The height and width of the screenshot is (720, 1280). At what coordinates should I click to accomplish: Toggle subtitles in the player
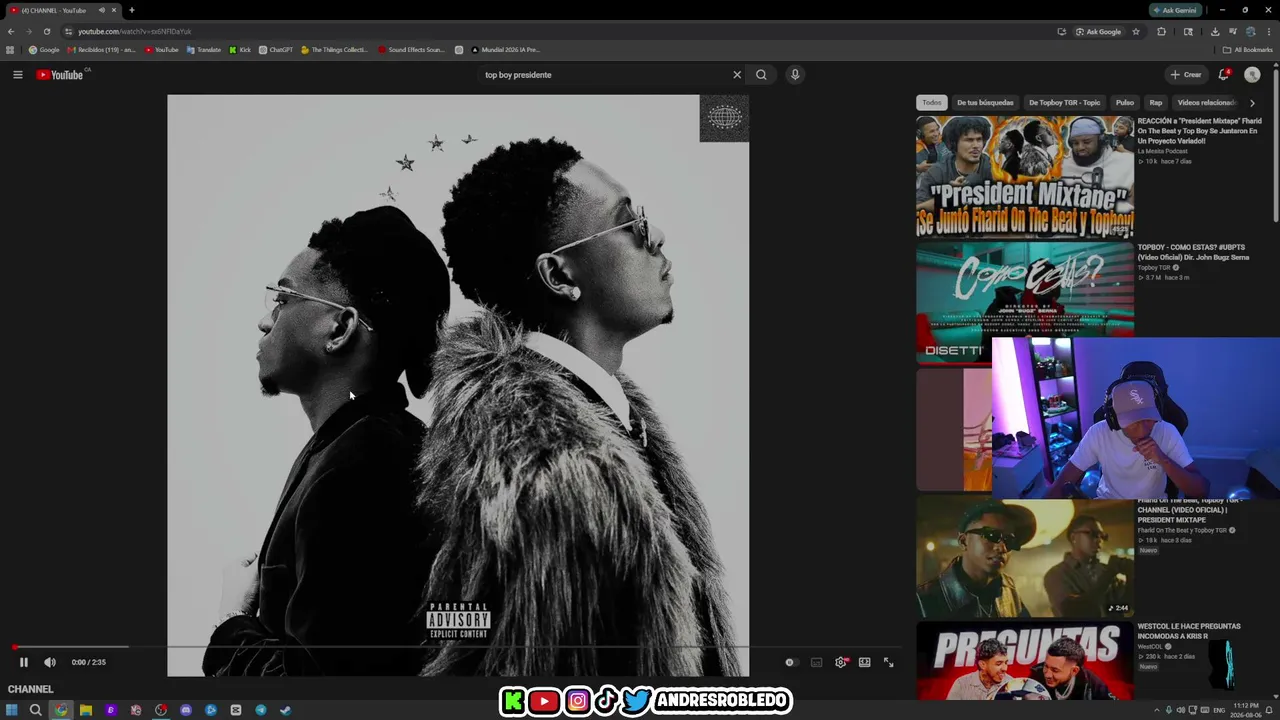[816, 662]
